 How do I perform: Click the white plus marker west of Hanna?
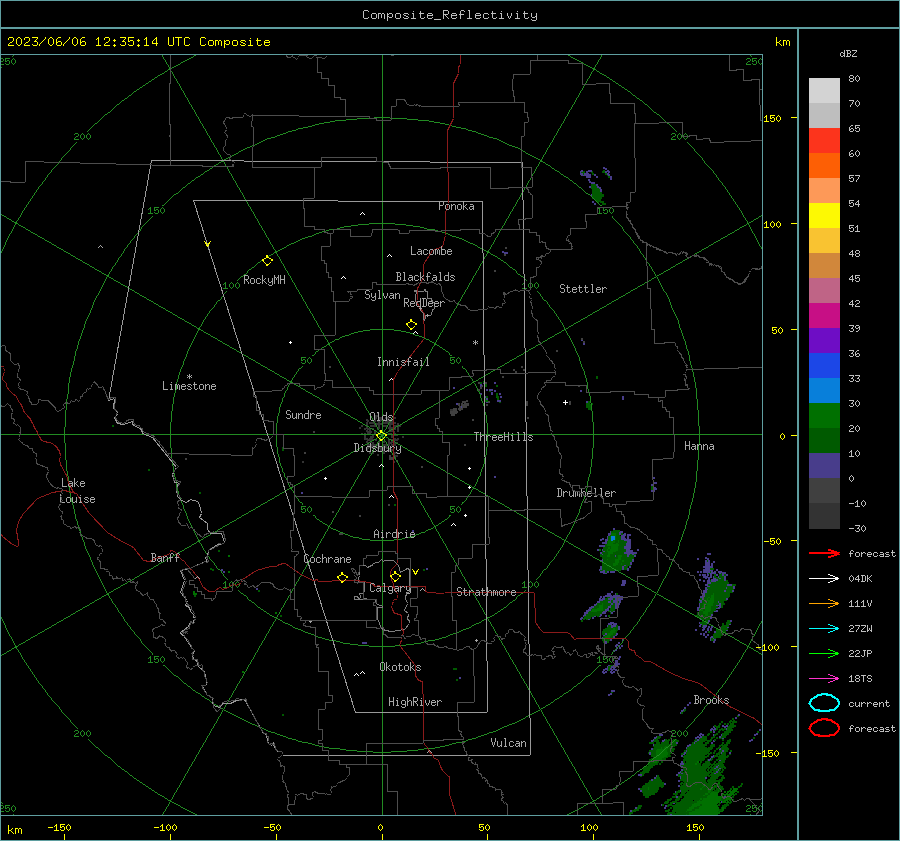(565, 402)
